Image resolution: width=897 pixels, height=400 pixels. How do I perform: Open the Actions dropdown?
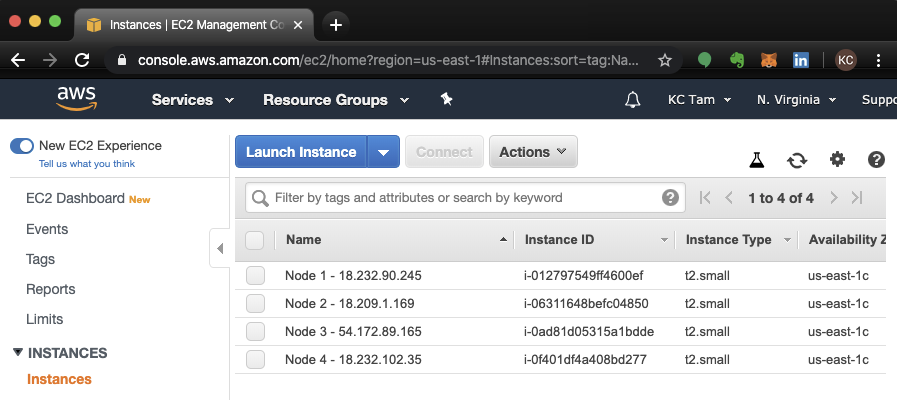point(533,152)
